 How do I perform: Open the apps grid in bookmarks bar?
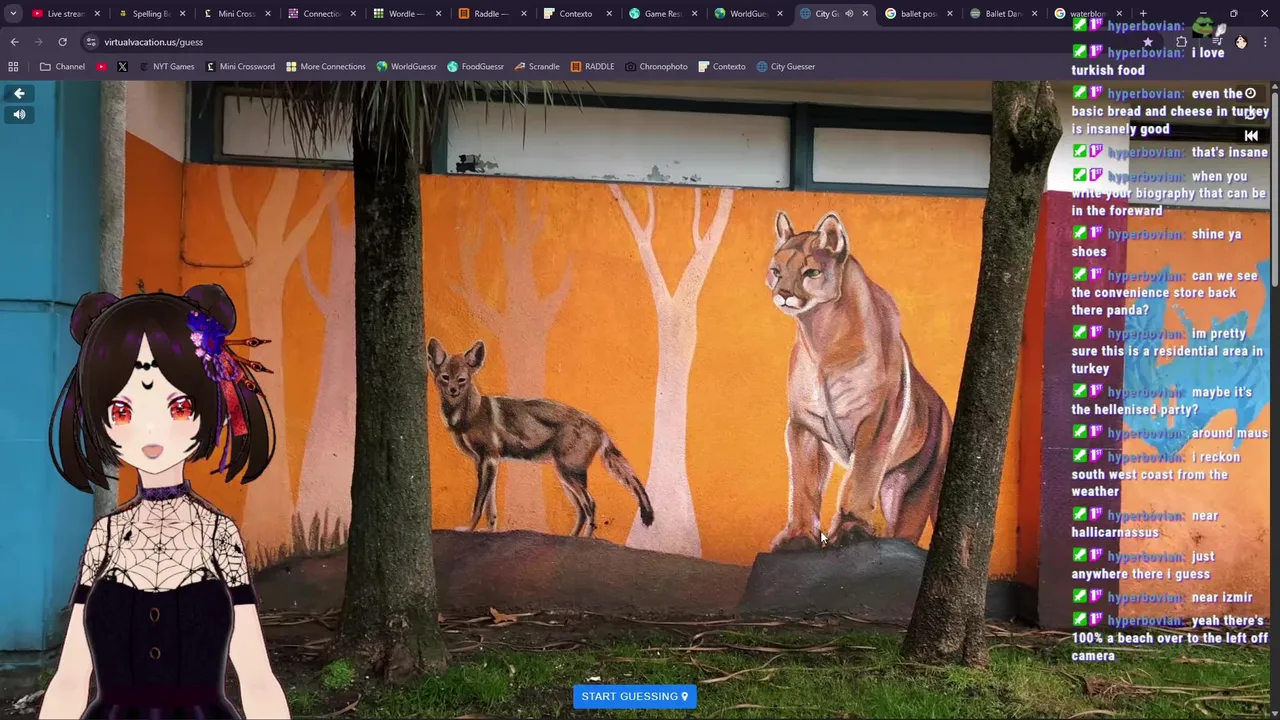coord(13,67)
